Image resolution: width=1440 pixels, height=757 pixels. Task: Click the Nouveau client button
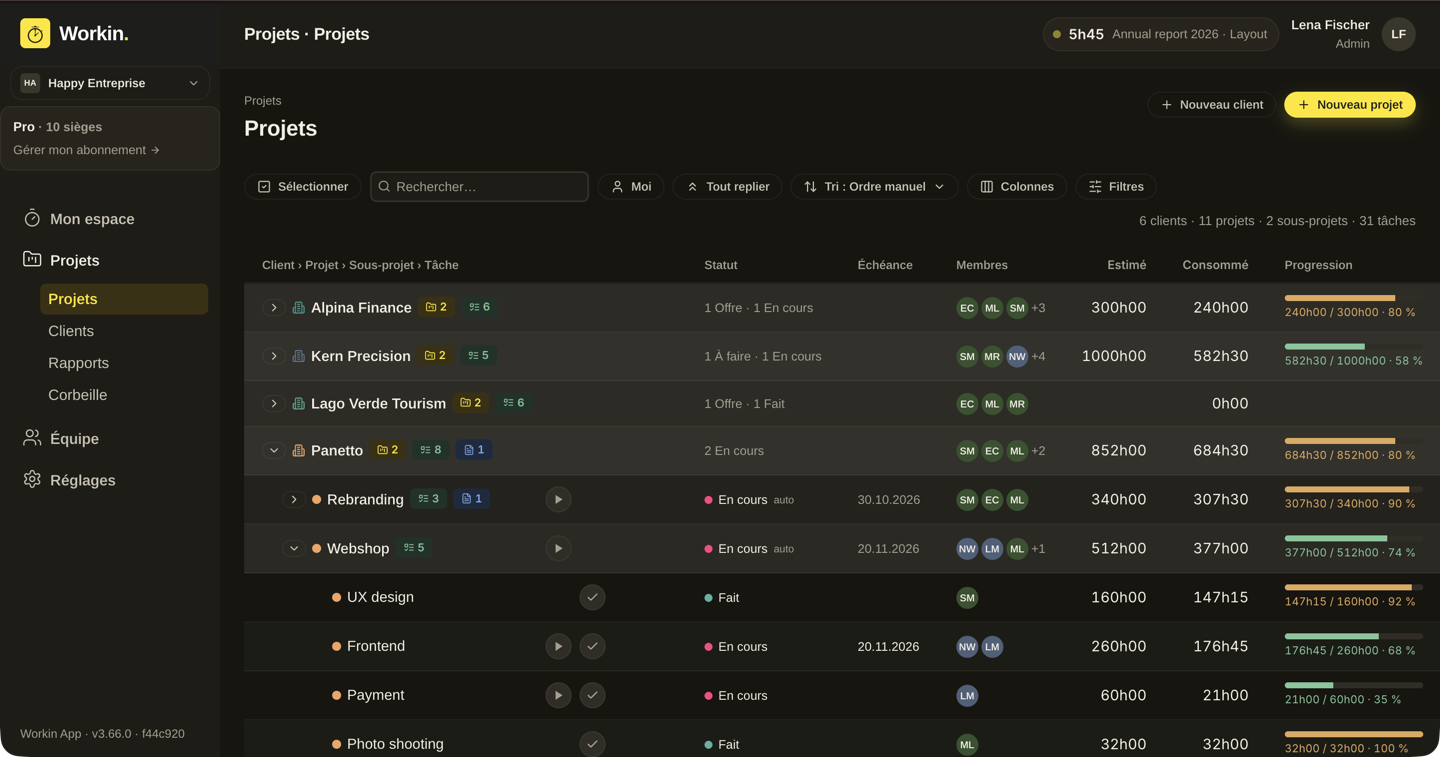tap(1212, 105)
